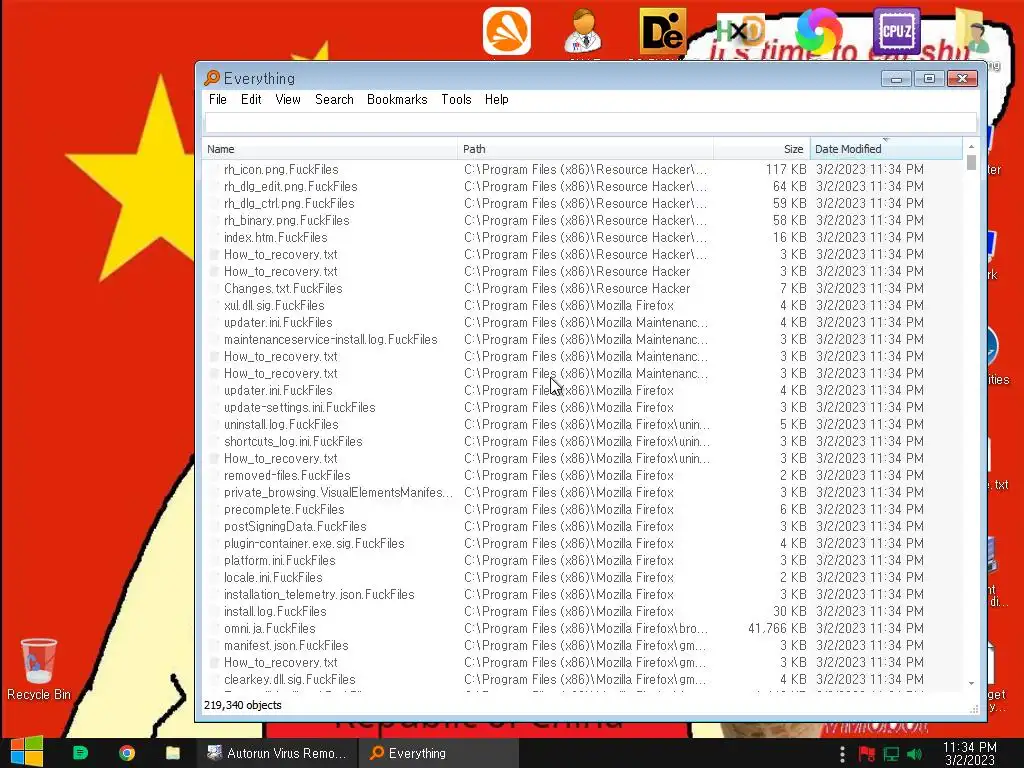Open the Search menu
1024x768 pixels.
[334, 99]
